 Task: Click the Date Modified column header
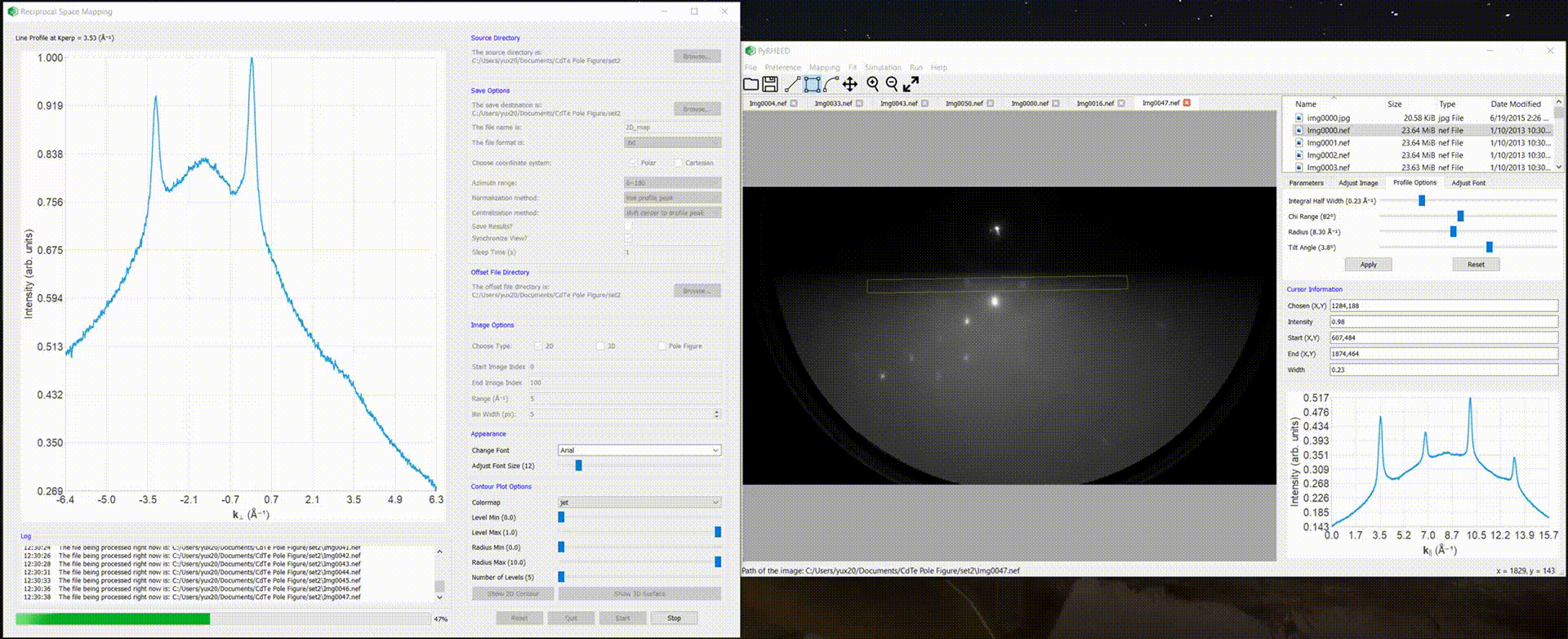click(x=1515, y=105)
